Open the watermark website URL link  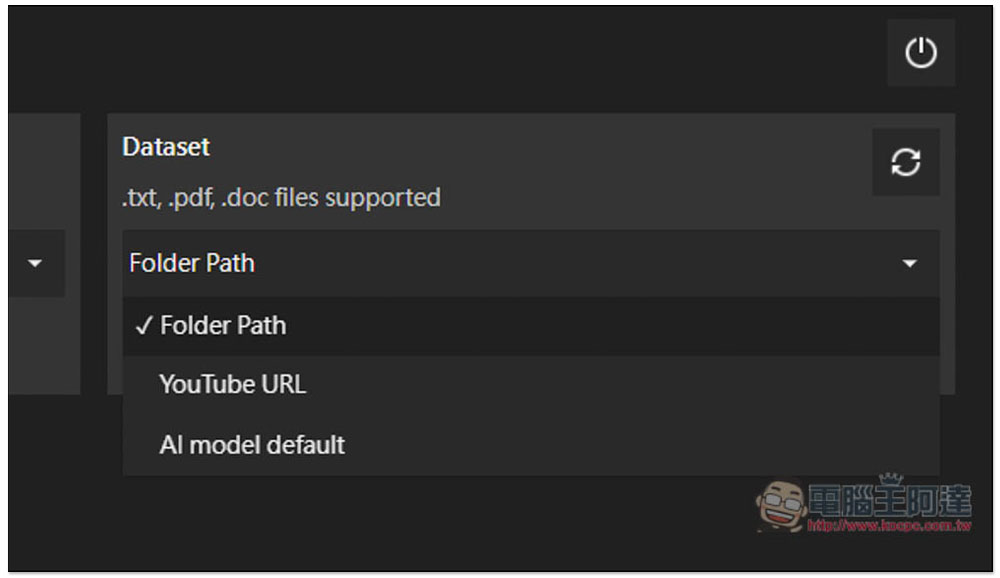(889, 526)
